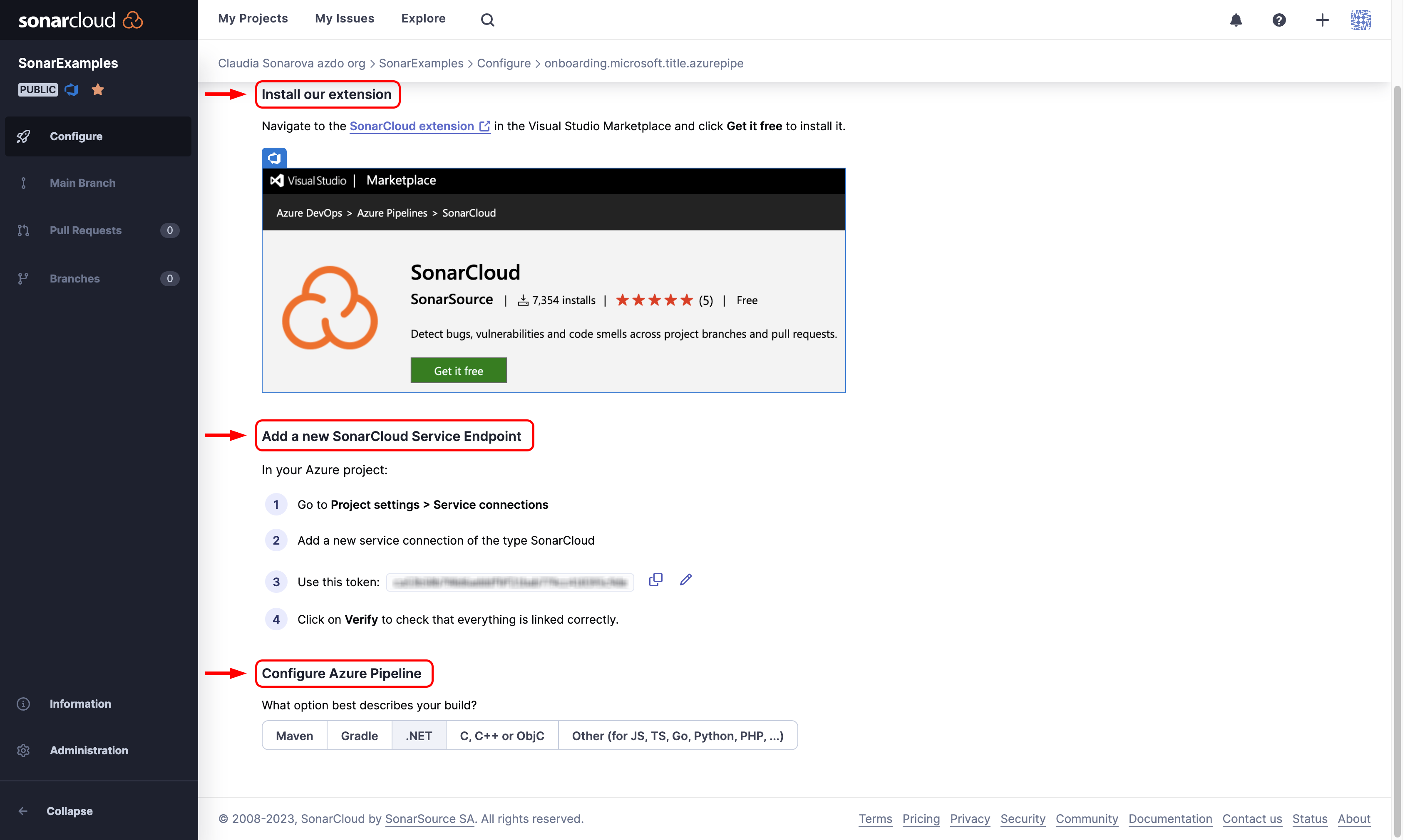Open My Projects in top nav
Image resolution: width=1405 pixels, height=840 pixels.
click(x=253, y=19)
